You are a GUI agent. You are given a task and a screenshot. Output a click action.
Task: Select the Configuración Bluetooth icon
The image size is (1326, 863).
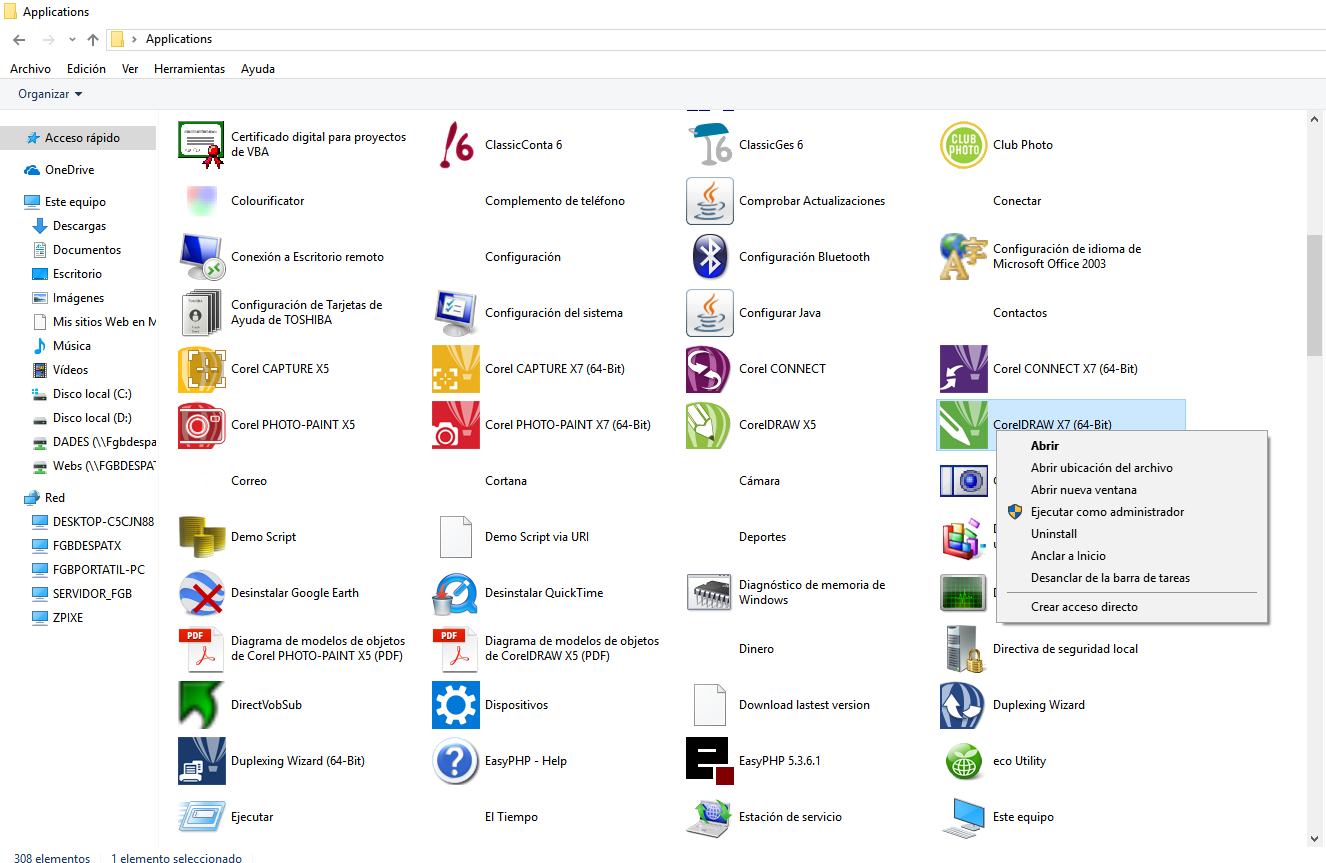click(x=710, y=257)
